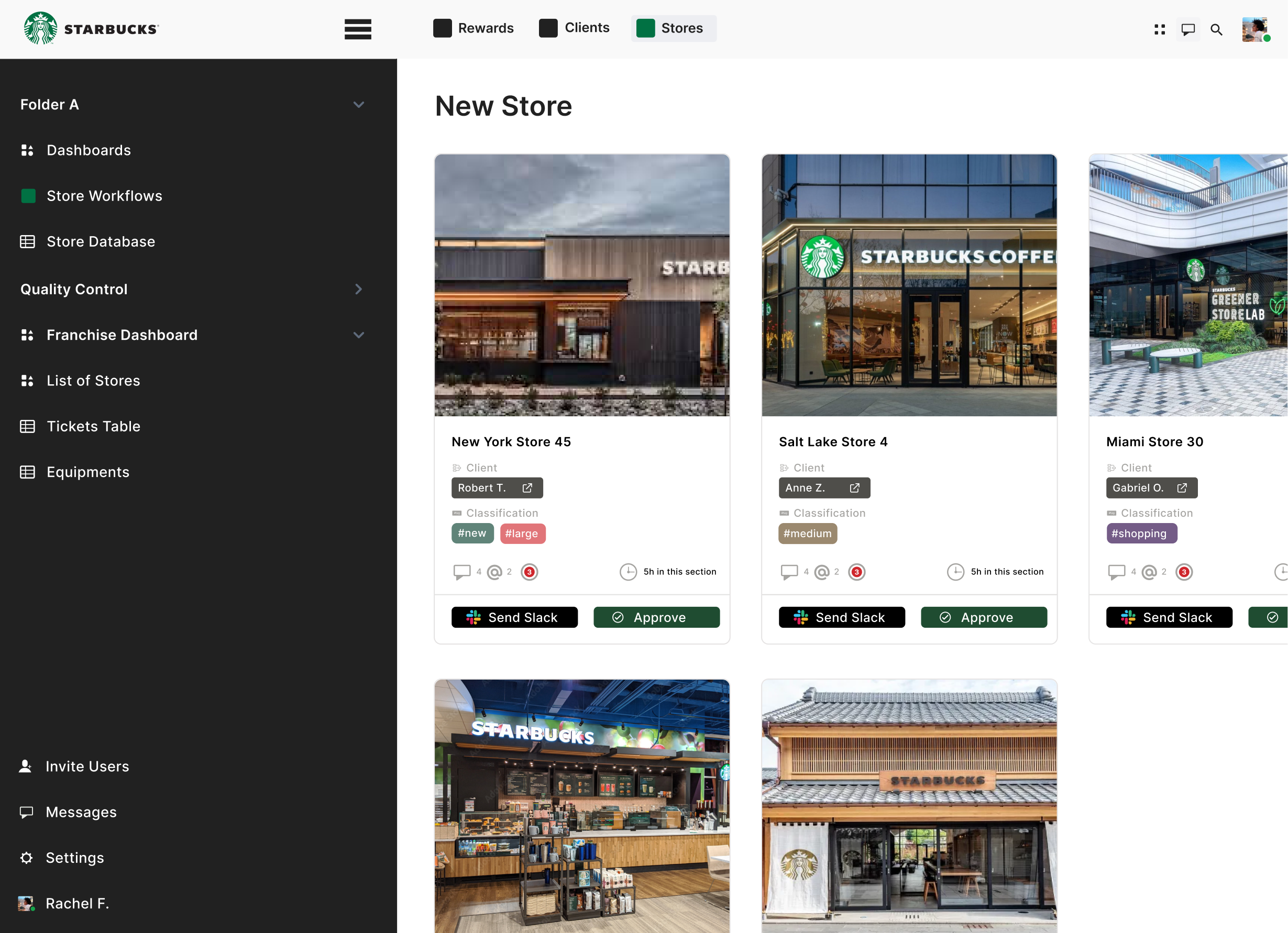Send Slack for New York Store 45
The image size is (1288, 933).
click(514, 617)
